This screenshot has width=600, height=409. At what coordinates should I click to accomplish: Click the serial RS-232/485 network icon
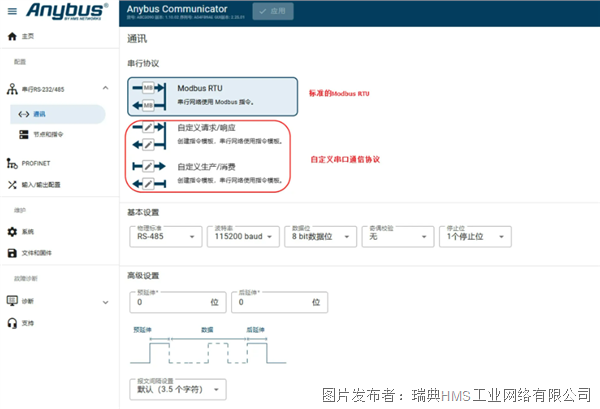click(12, 89)
